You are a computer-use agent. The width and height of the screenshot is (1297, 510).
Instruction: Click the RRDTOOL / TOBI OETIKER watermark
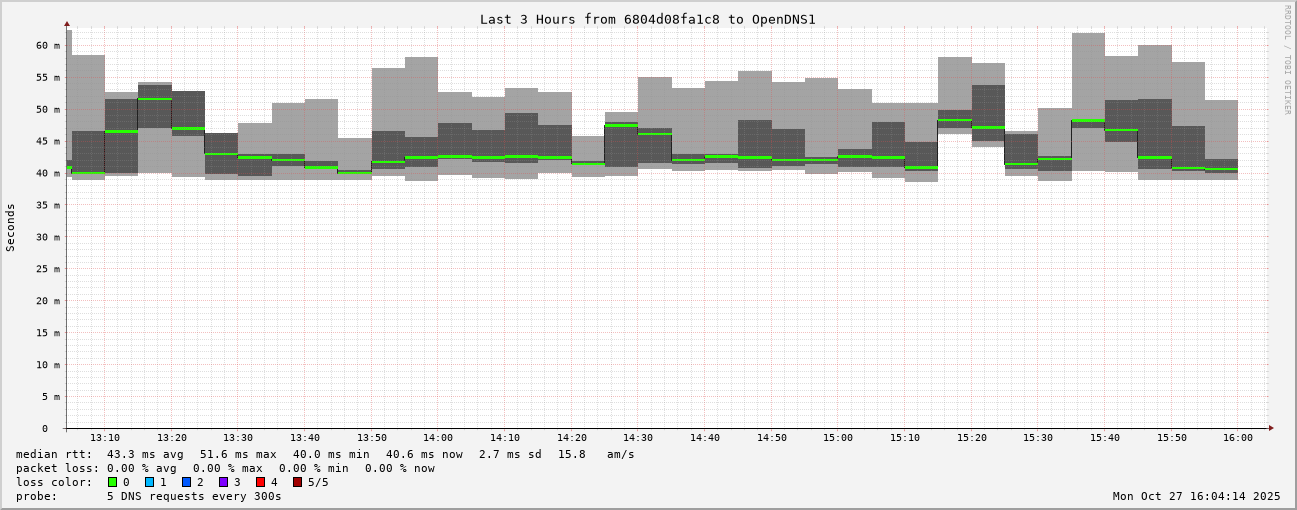[x=1287, y=59]
